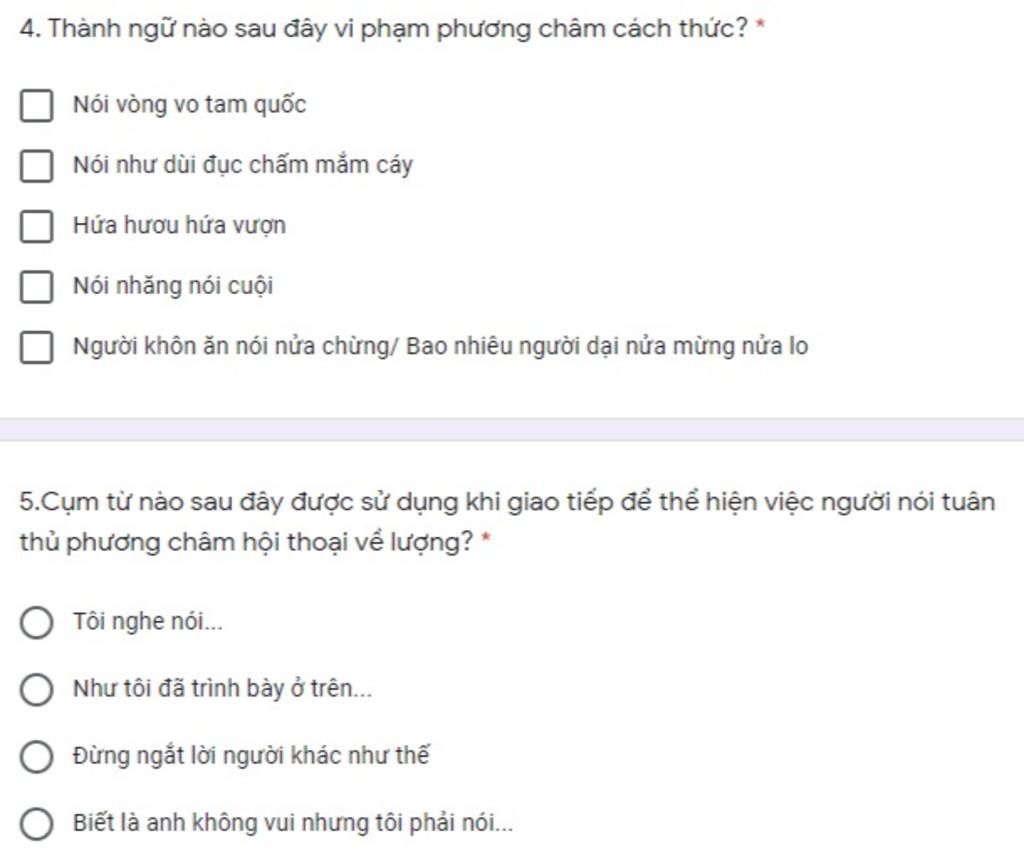Click the 'Đừng ngắt lời người khác như thế' label
The height and width of the screenshot is (856, 1024).
click(251, 756)
